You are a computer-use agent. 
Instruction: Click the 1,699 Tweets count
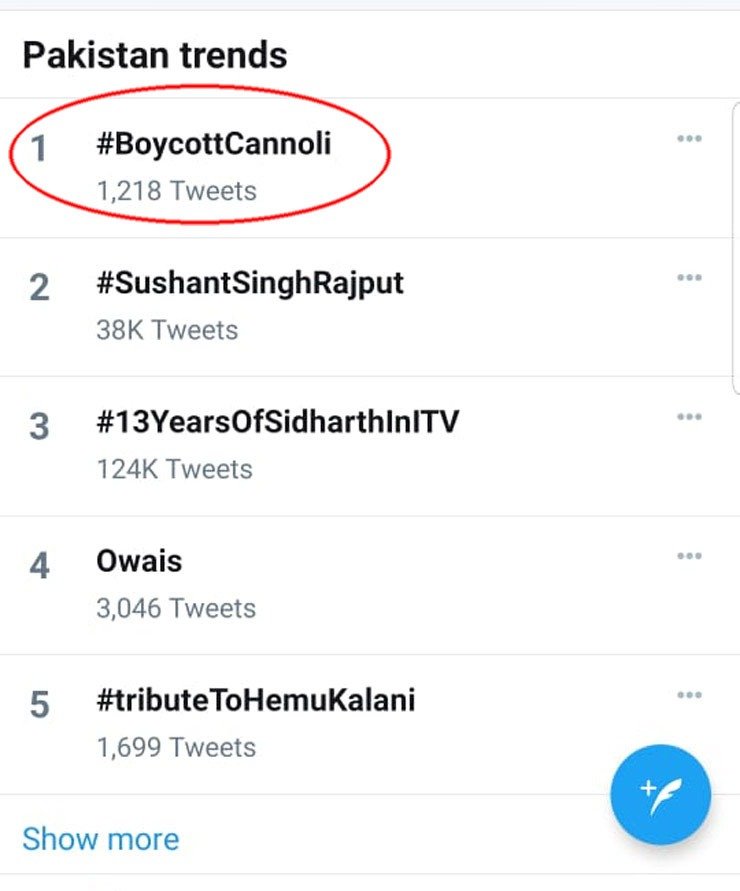pos(176,747)
